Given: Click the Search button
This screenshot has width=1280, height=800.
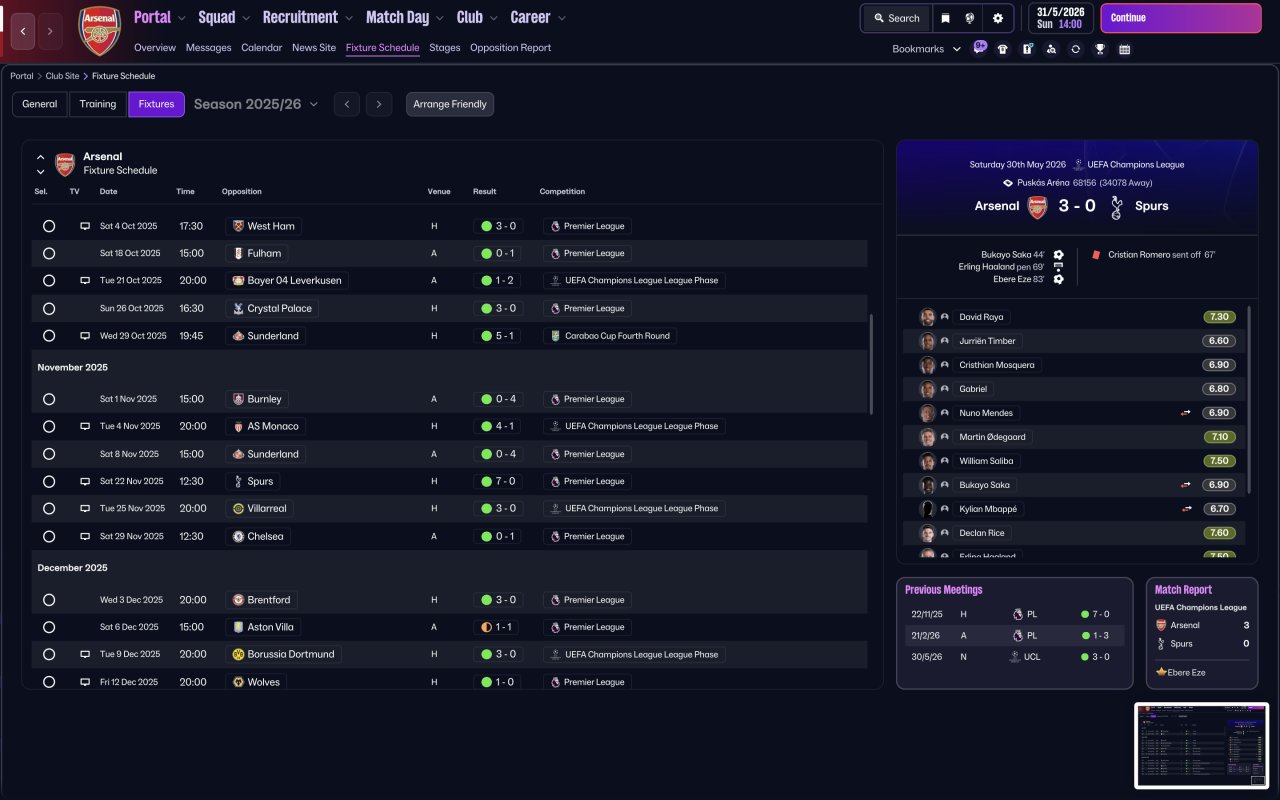Looking at the screenshot, I should [x=896, y=18].
